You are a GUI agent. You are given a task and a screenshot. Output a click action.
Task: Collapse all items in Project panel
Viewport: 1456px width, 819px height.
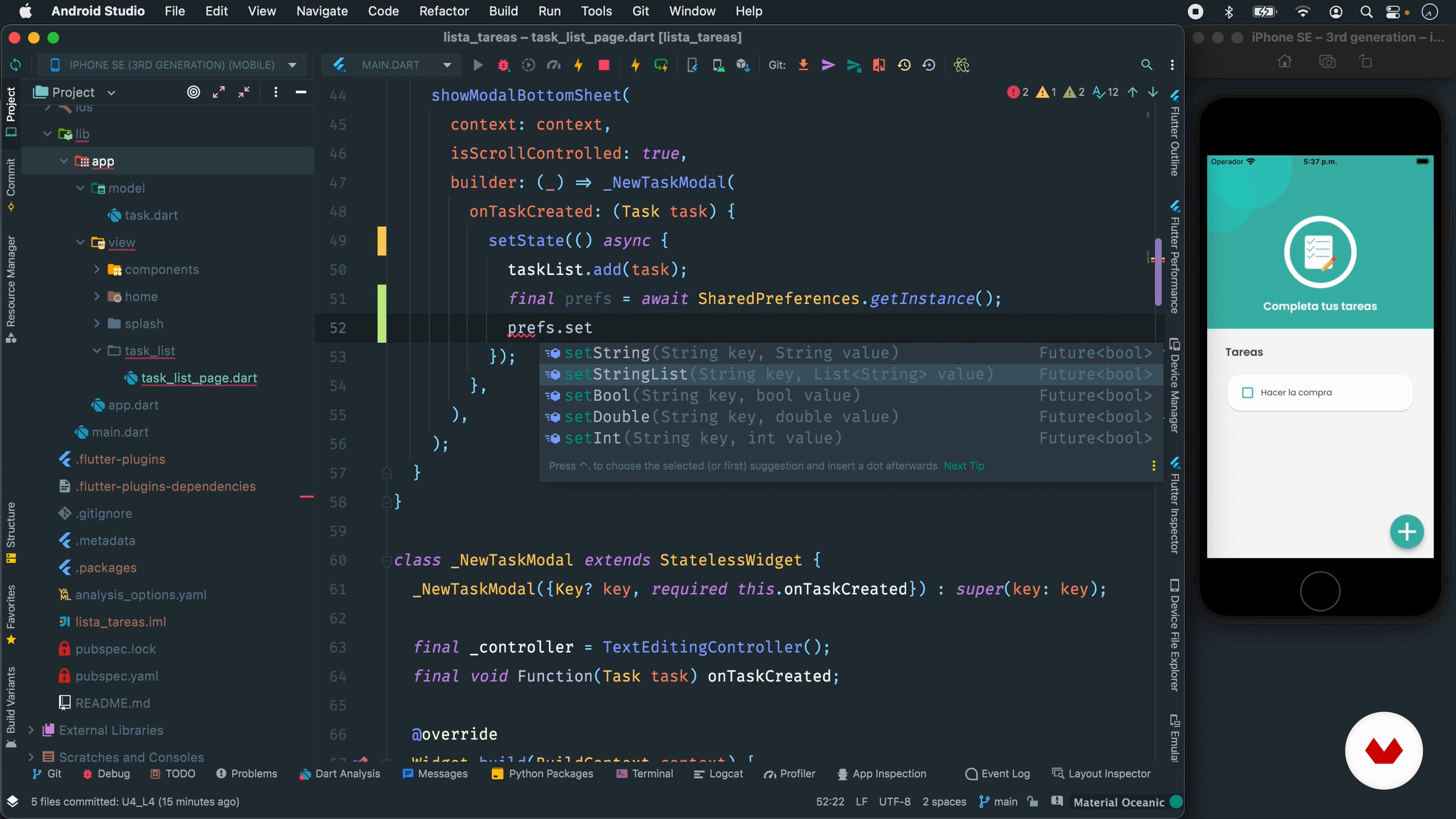point(243,92)
